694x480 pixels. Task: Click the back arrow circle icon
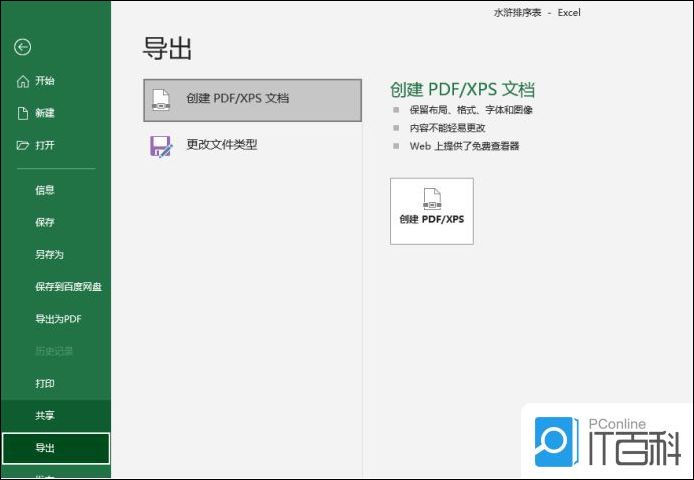click(22, 47)
